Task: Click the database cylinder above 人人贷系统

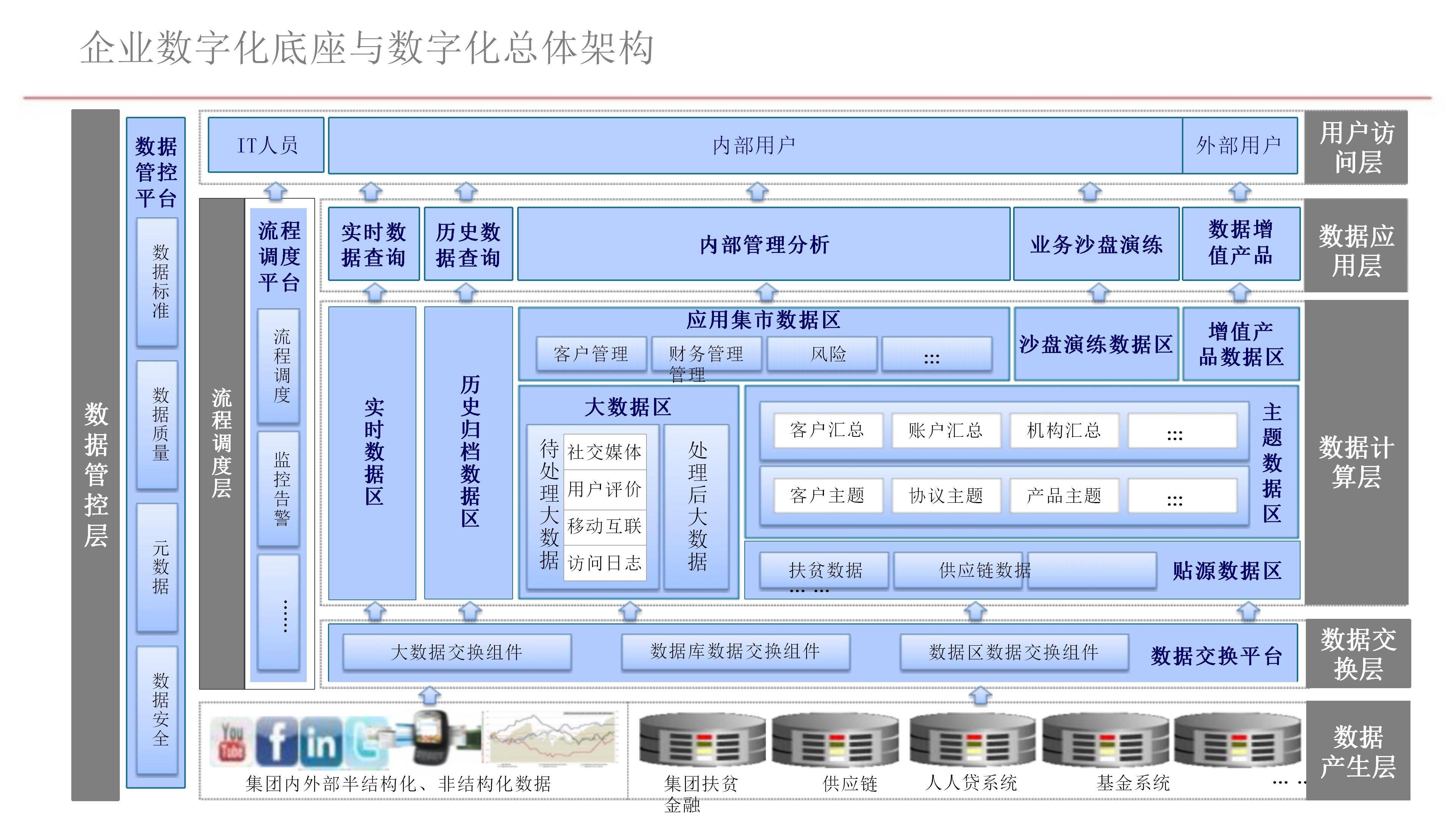Action: [x=972, y=739]
